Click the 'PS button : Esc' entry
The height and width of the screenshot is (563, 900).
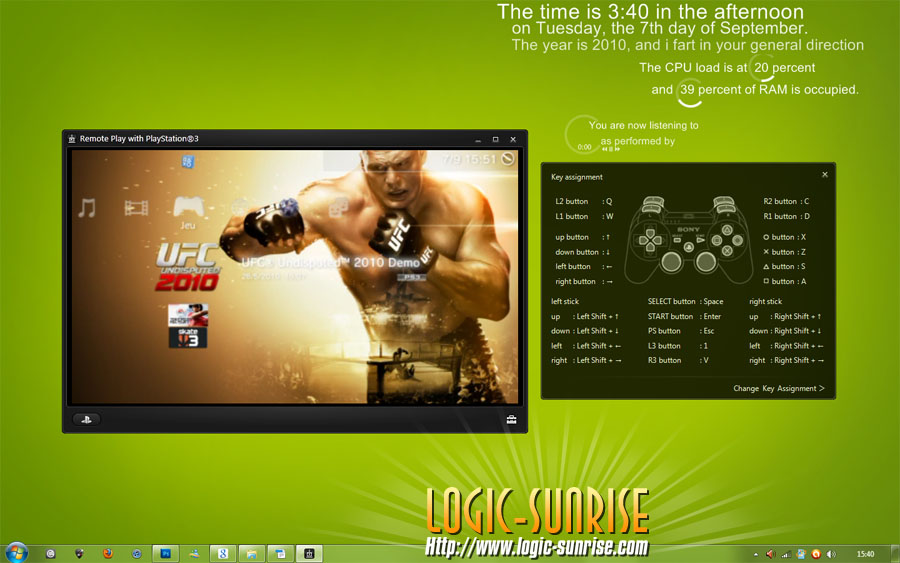coord(681,331)
